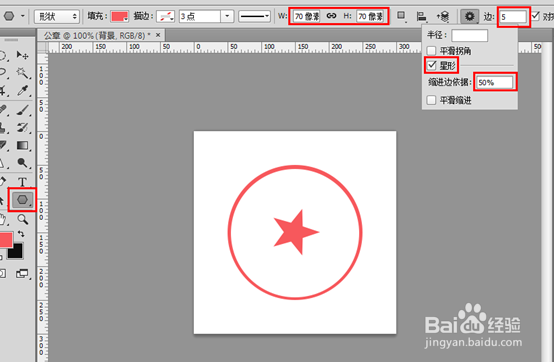Switch to the 公章 document tab
Screen dimensions: 554x362
(97, 35)
